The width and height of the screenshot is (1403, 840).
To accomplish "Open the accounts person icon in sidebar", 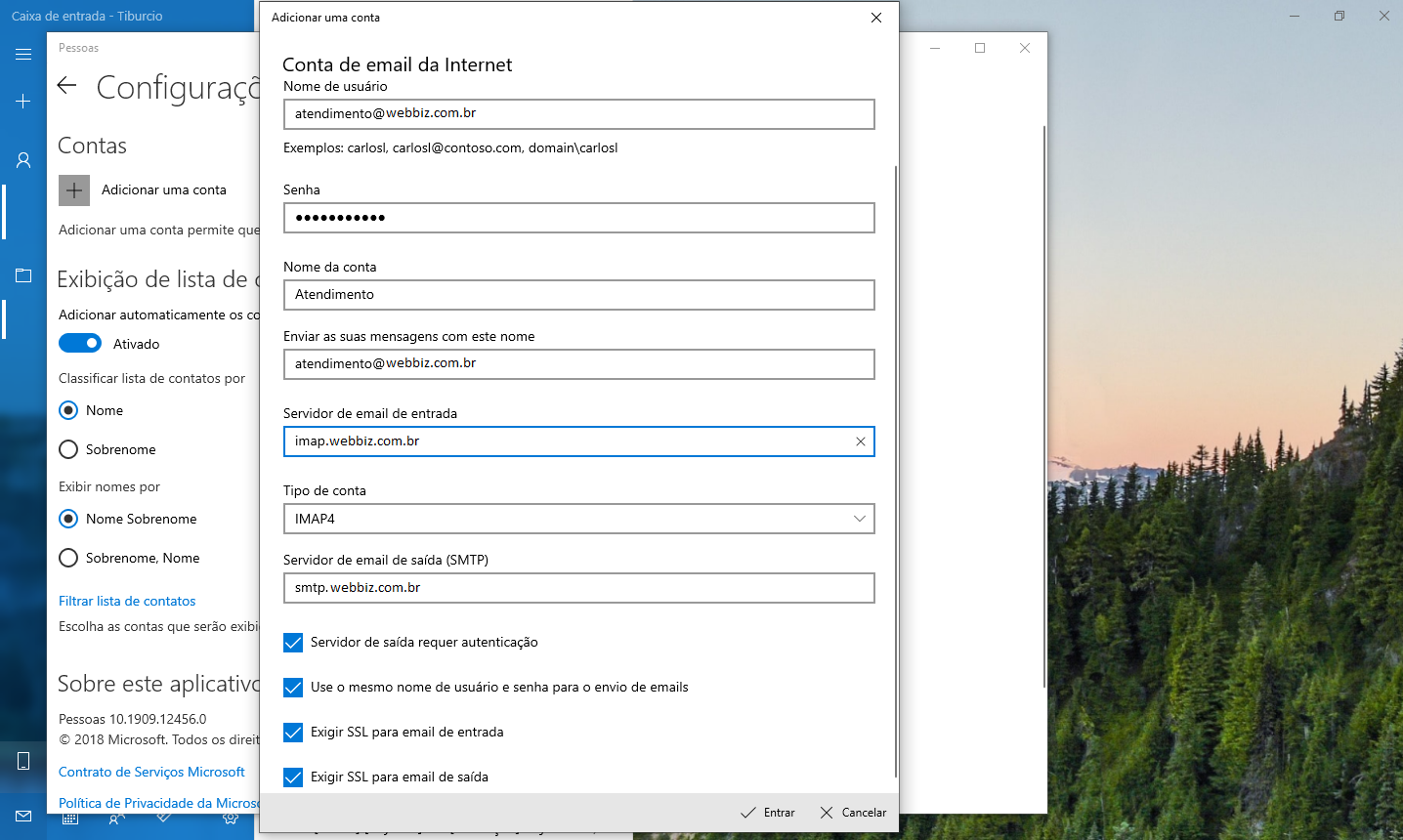I will tap(23, 160).
